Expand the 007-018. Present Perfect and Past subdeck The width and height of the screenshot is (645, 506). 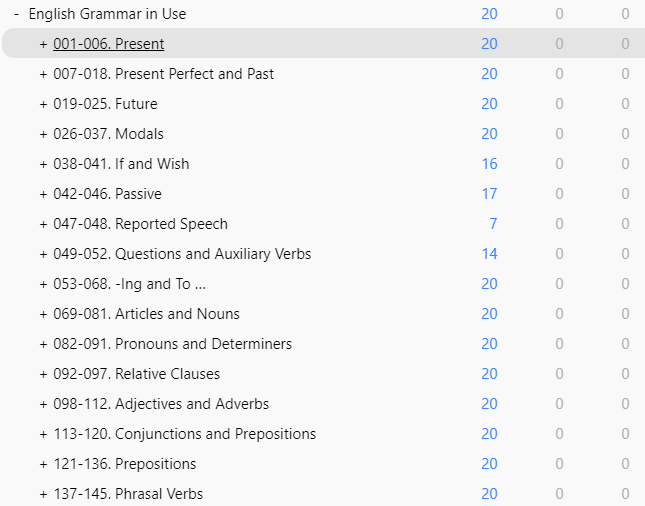(x=43, y=74)
